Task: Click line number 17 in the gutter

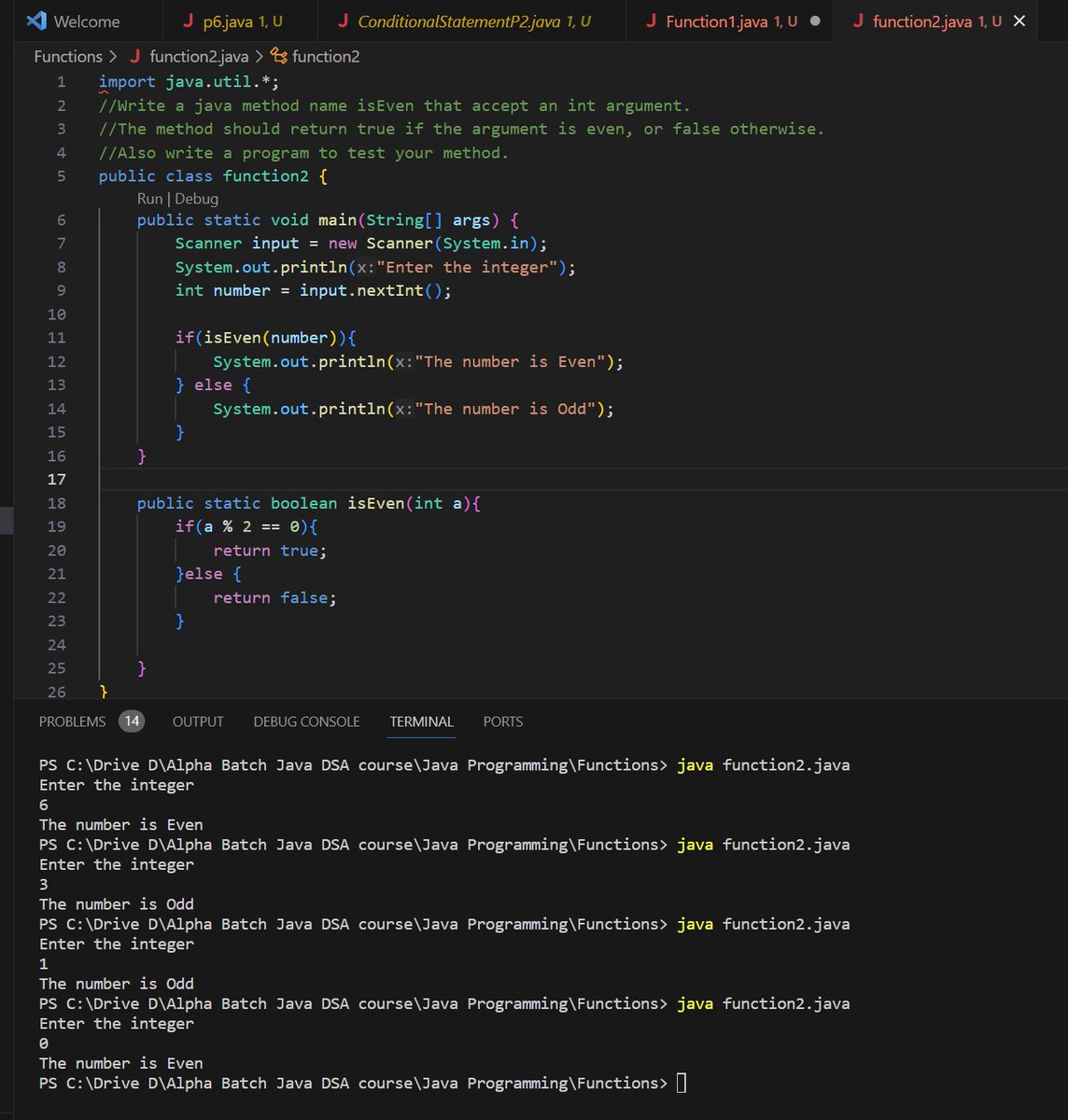Action: (57, 479)
